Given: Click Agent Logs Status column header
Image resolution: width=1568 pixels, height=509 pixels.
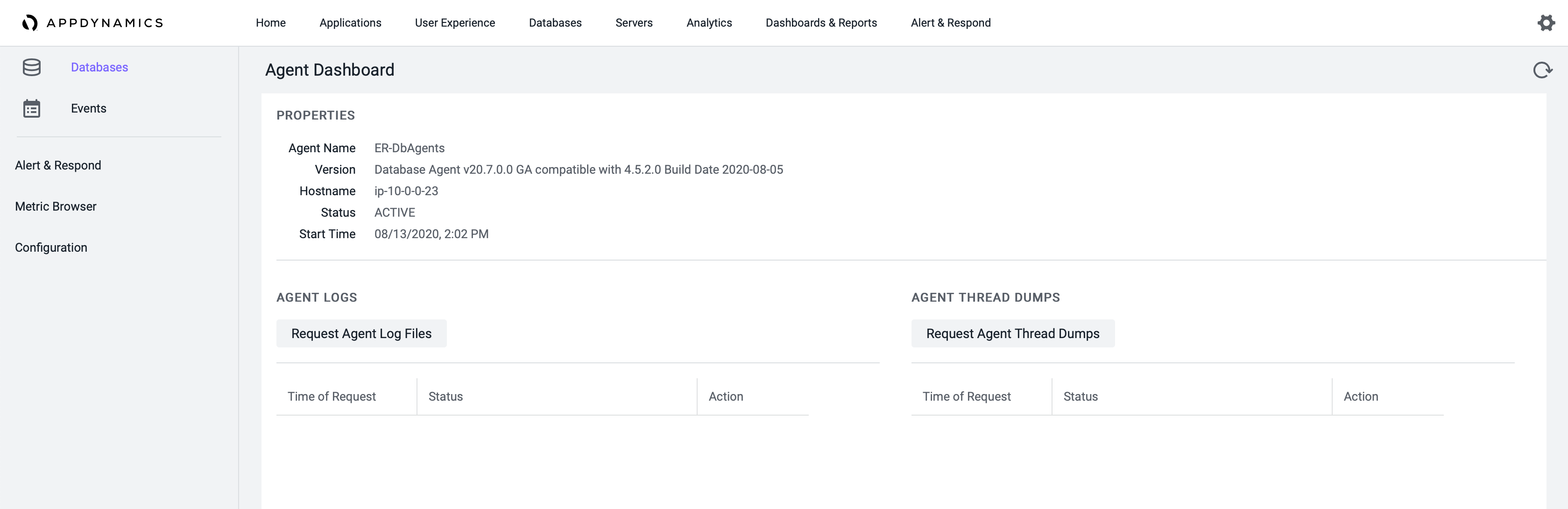Looking at the screenshot, I should (557, 397).
